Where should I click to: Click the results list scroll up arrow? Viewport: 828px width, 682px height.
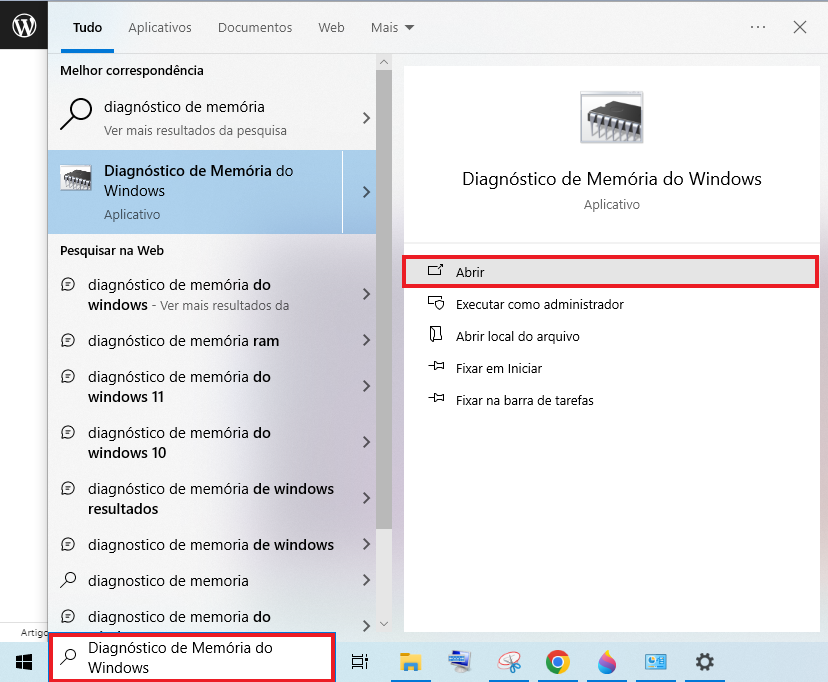[x=384, y=62]
